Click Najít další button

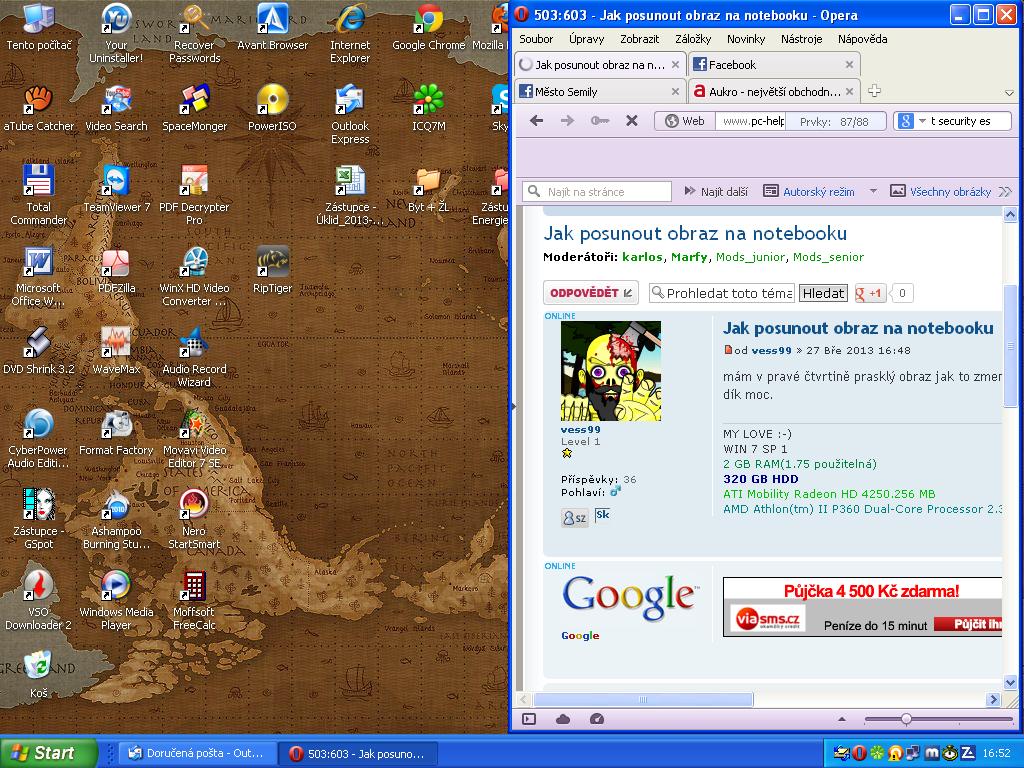pyautogui.click(x=716, y=191)
